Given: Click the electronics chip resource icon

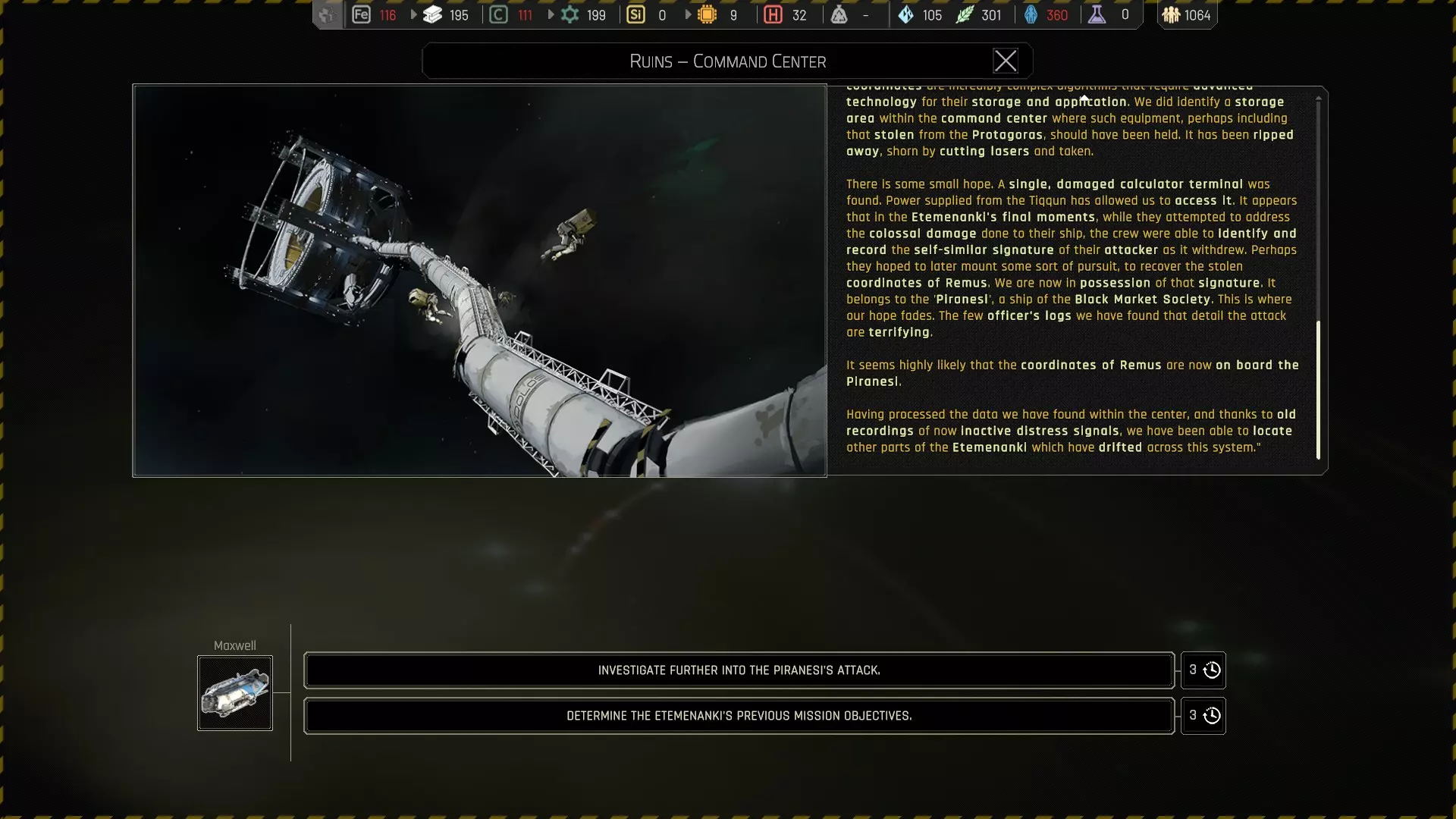Looking at the screenshot, I should point(707,14).
